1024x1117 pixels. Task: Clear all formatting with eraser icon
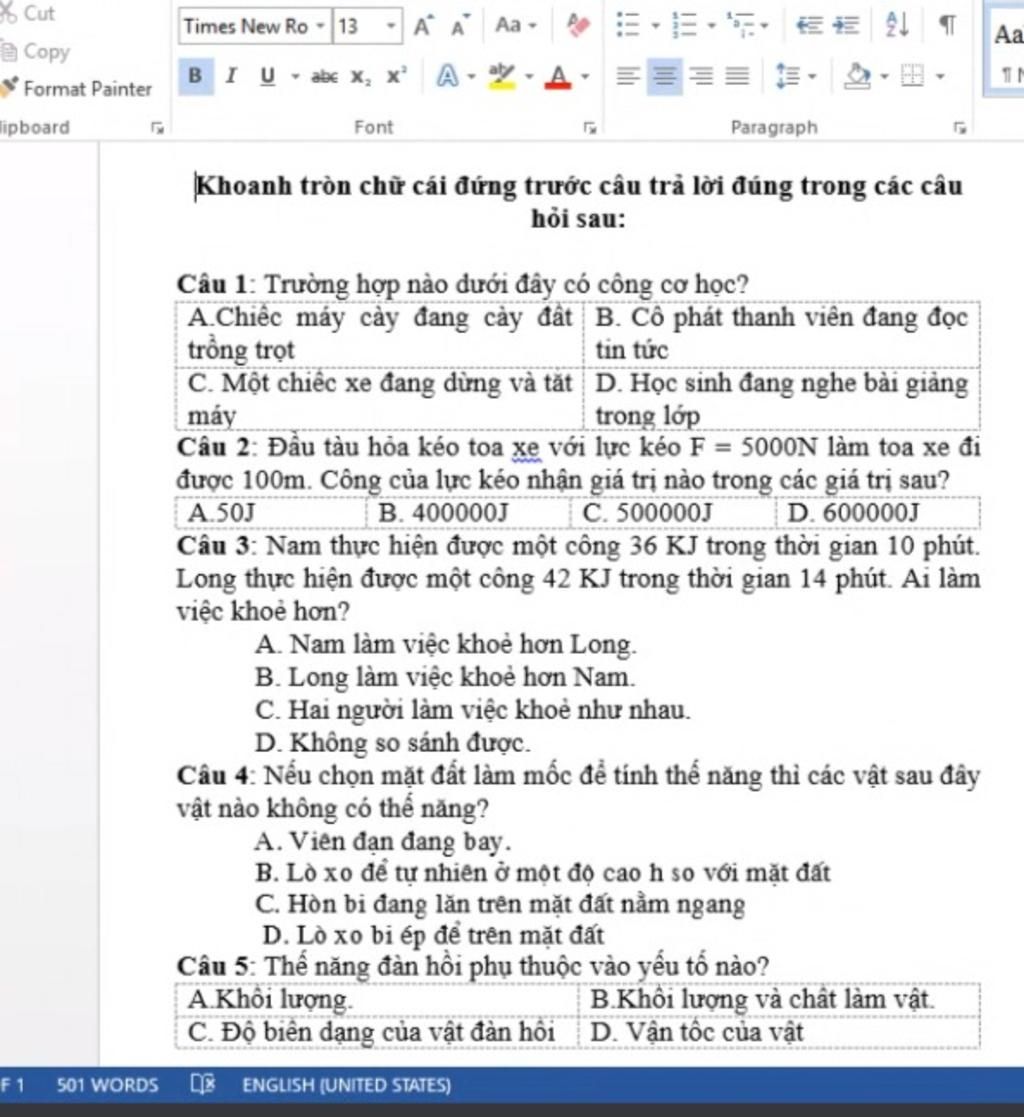point(578,26)
